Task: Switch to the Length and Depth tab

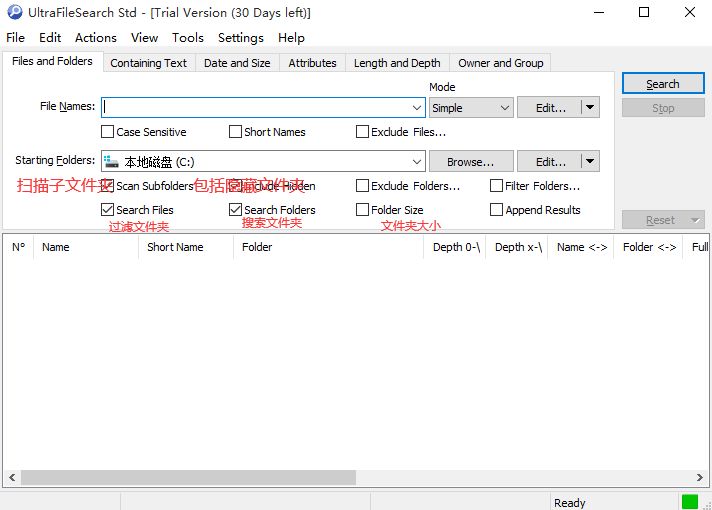Action: [397, 63]
